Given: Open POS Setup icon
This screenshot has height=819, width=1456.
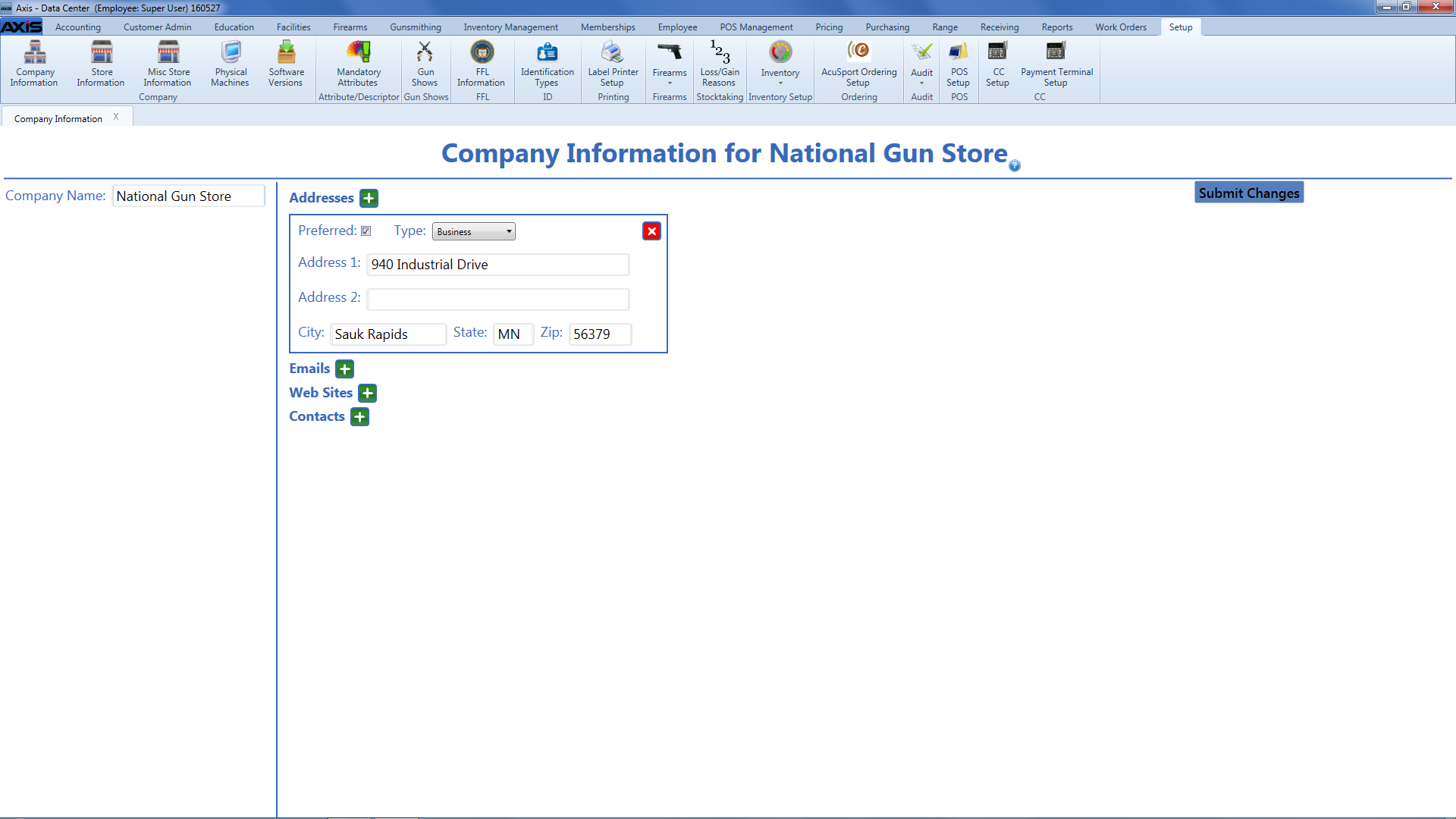Looking at the screenshot, I should [959, 64].
